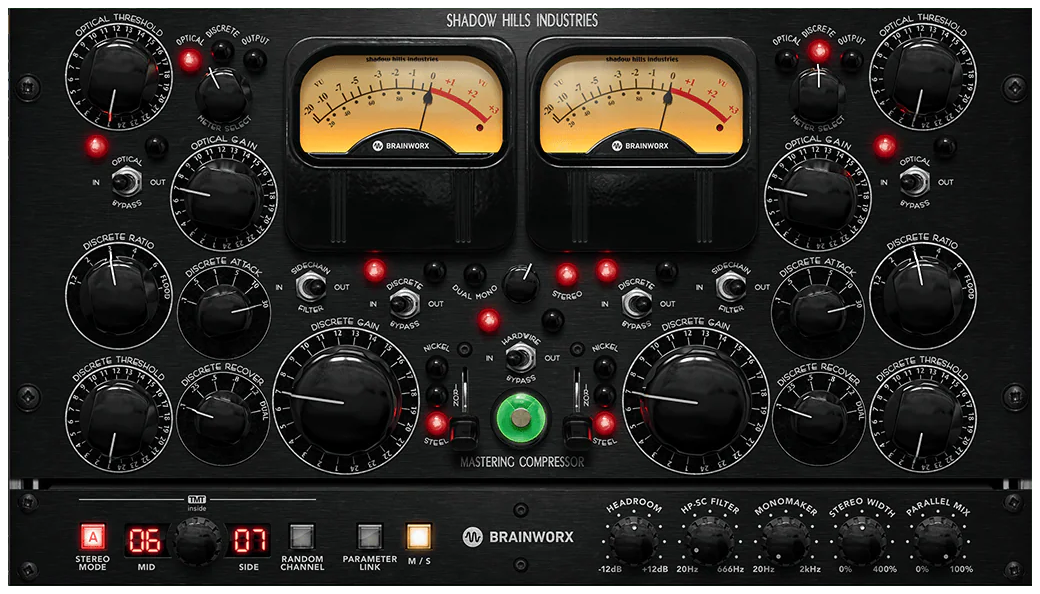
Task: Click the left Discrete Ratio knob
Action: (x=119, y=296)
